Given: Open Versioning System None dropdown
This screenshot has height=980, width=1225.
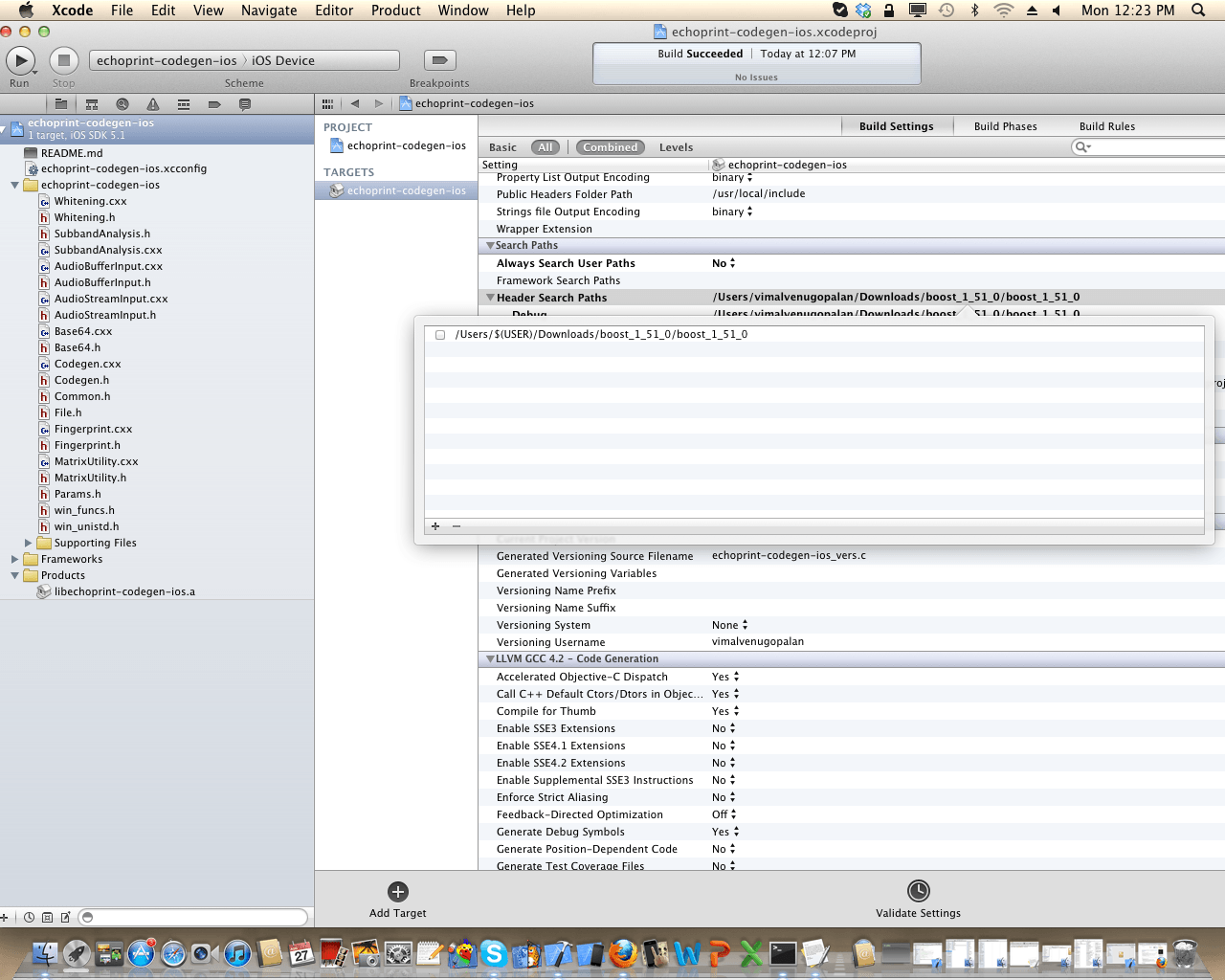Looking at the screenshot, I should point(729,625).
